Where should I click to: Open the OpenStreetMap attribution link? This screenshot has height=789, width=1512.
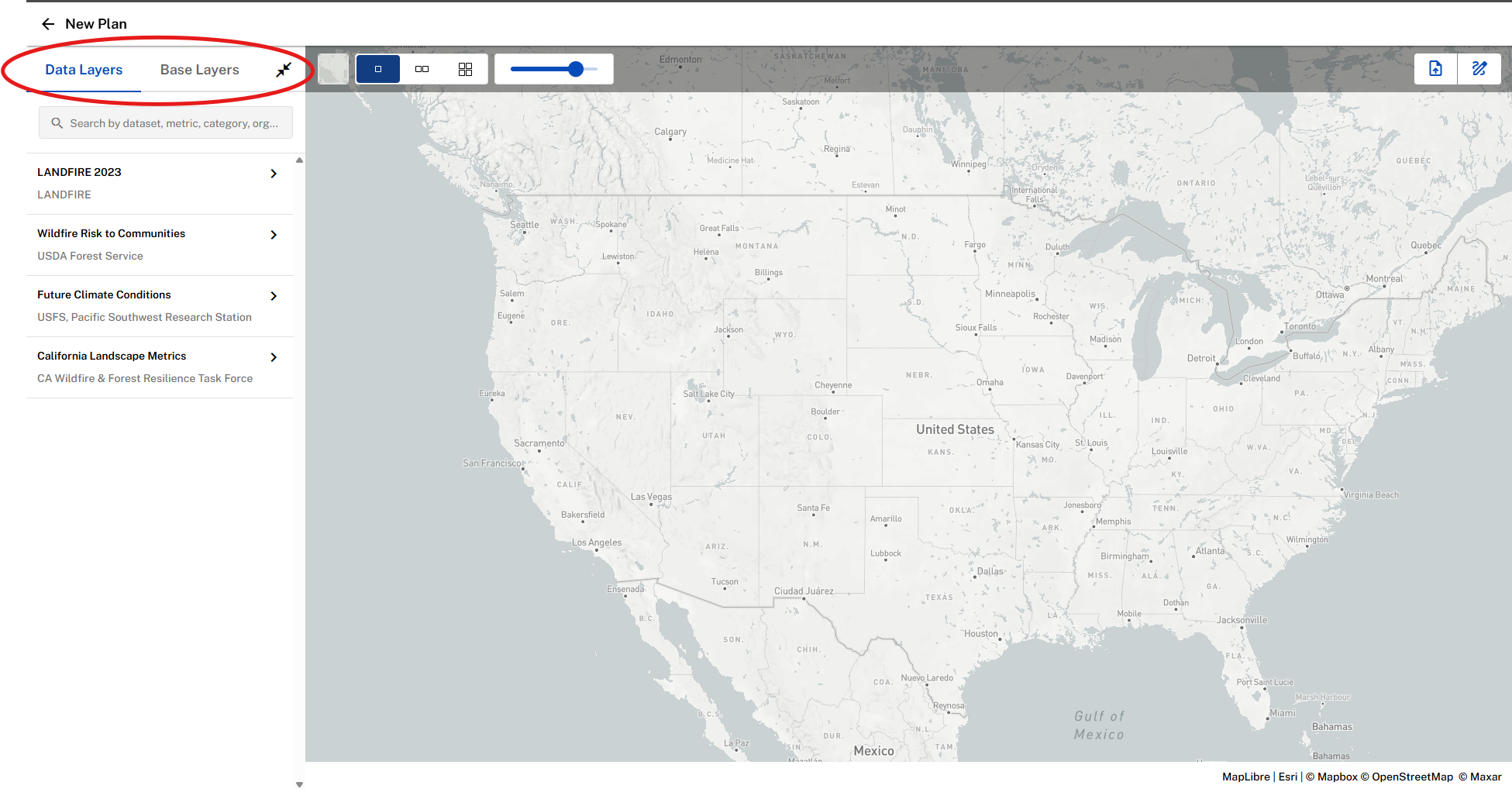1412,777
